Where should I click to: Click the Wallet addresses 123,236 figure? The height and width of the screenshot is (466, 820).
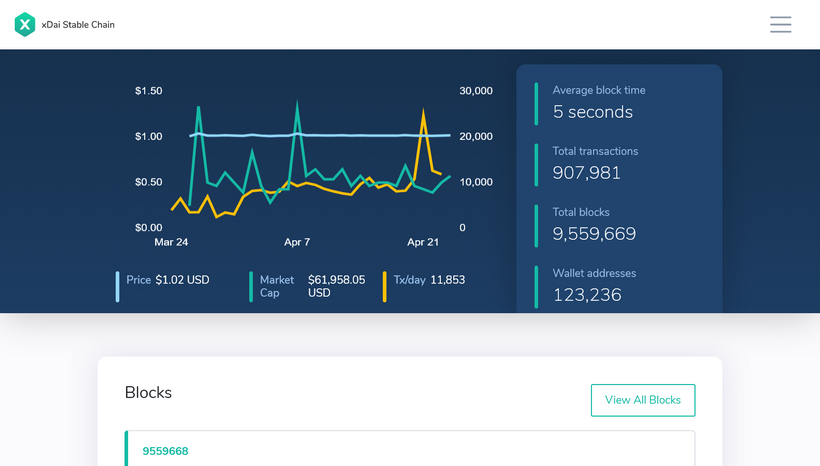click(587, 295)
